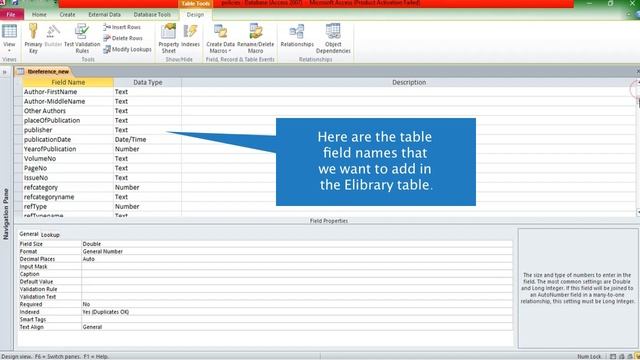Screen dimensions: 640x360
Task: Click the Description column header
Action: click(409, 82)
